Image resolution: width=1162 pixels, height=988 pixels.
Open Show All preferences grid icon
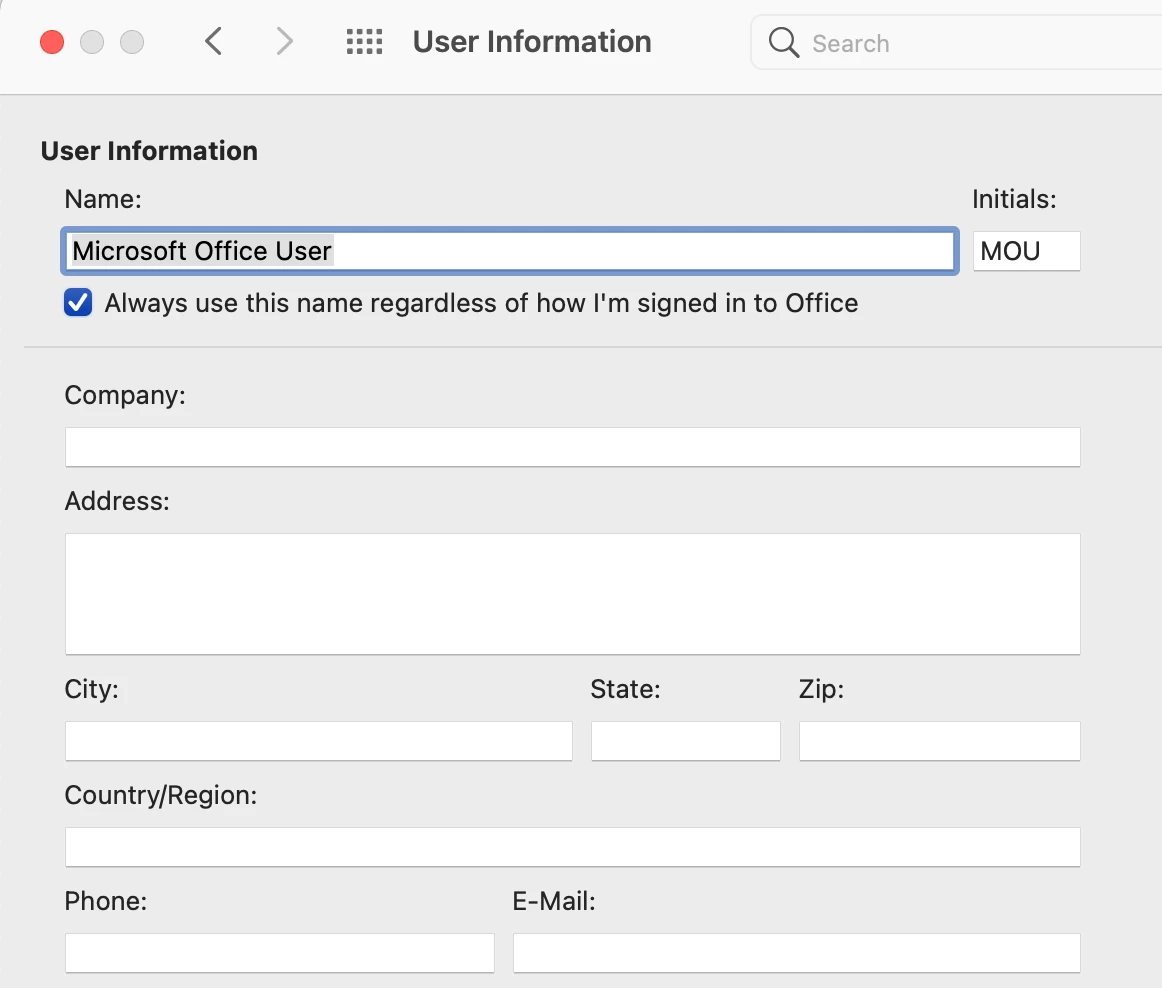[365, 42]
